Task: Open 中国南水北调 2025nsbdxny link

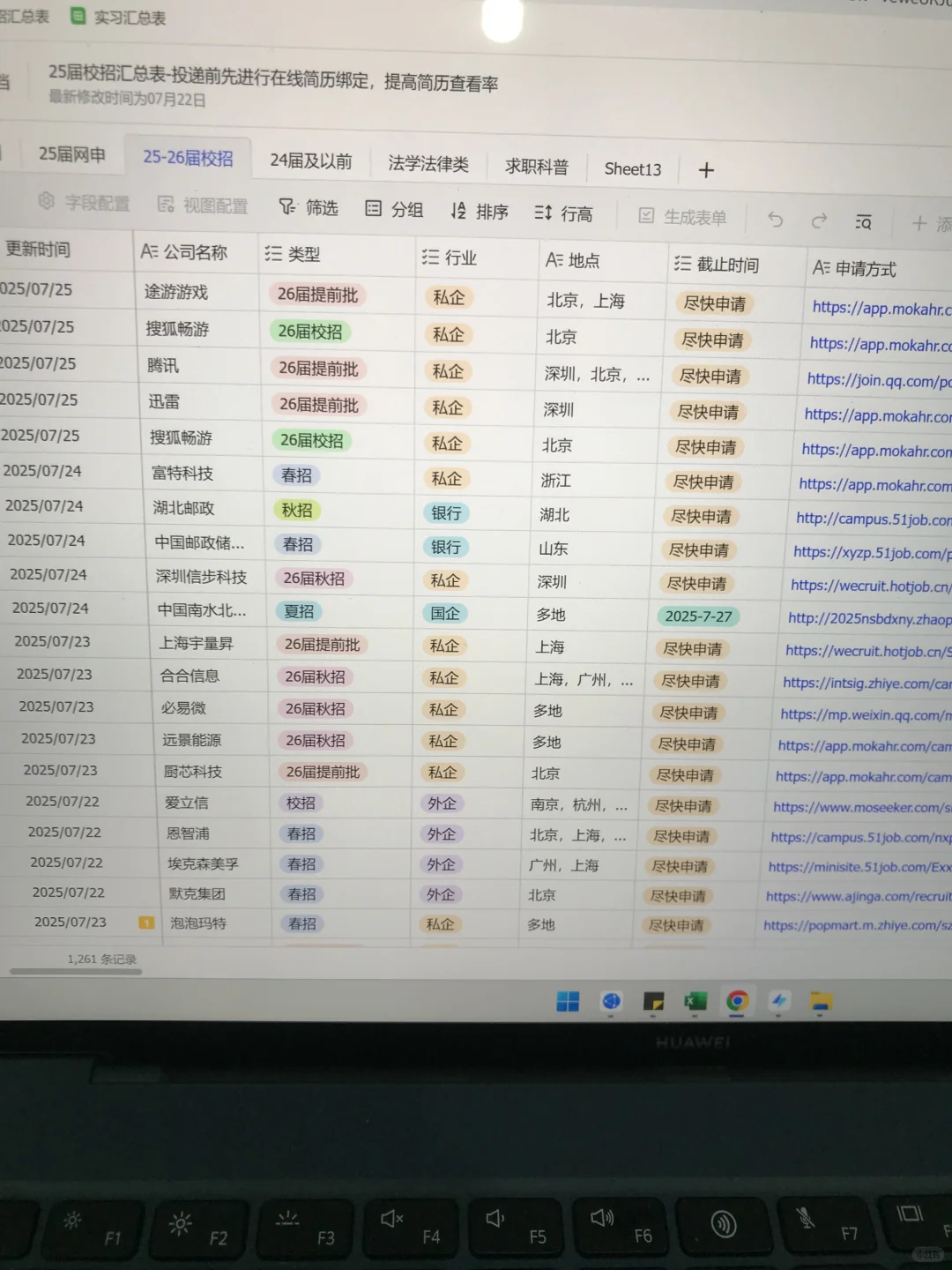Action: pyautogui.click(x=869, y=618)
